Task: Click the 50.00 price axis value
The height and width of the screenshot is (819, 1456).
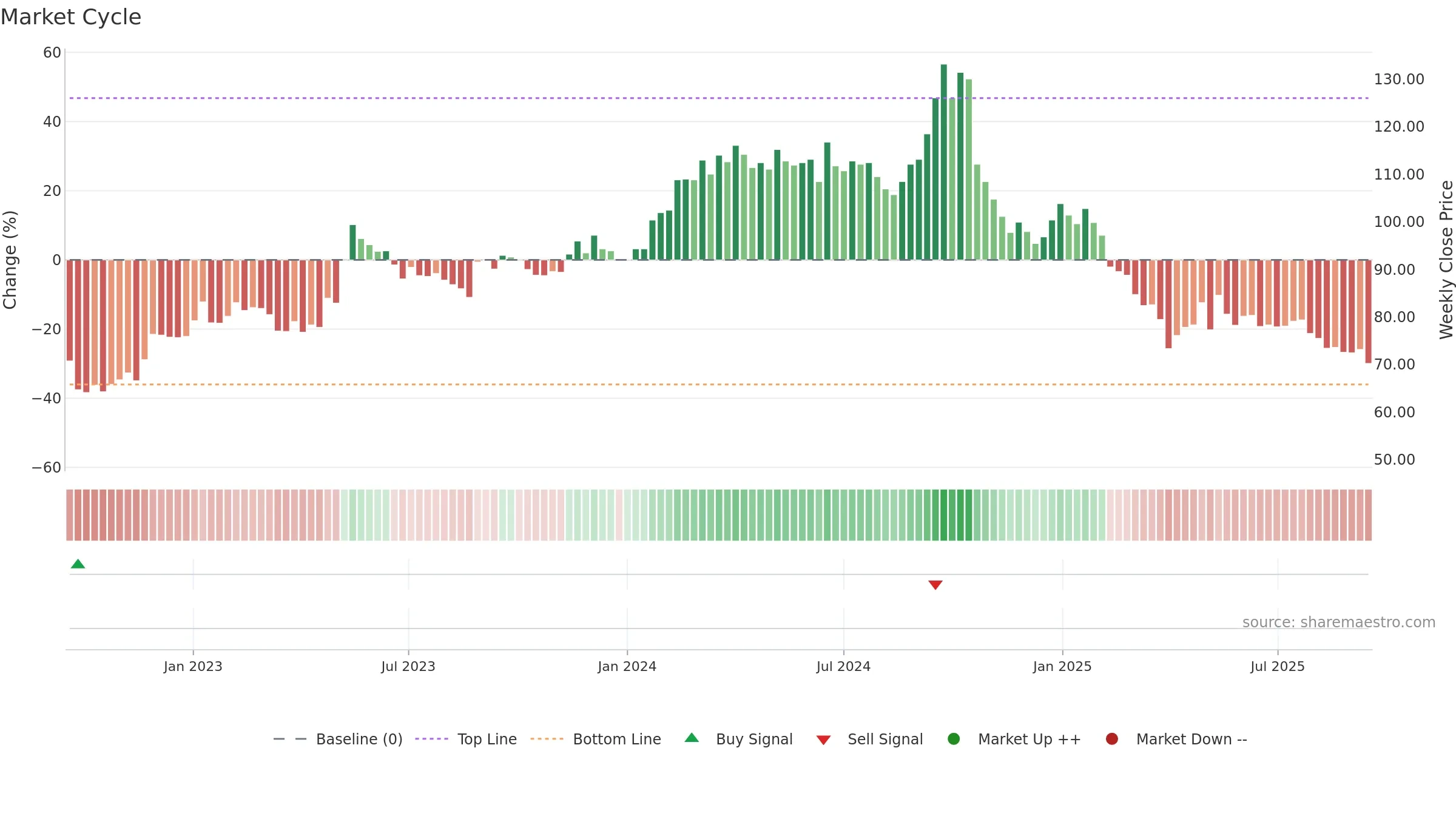Action: 1394,460
